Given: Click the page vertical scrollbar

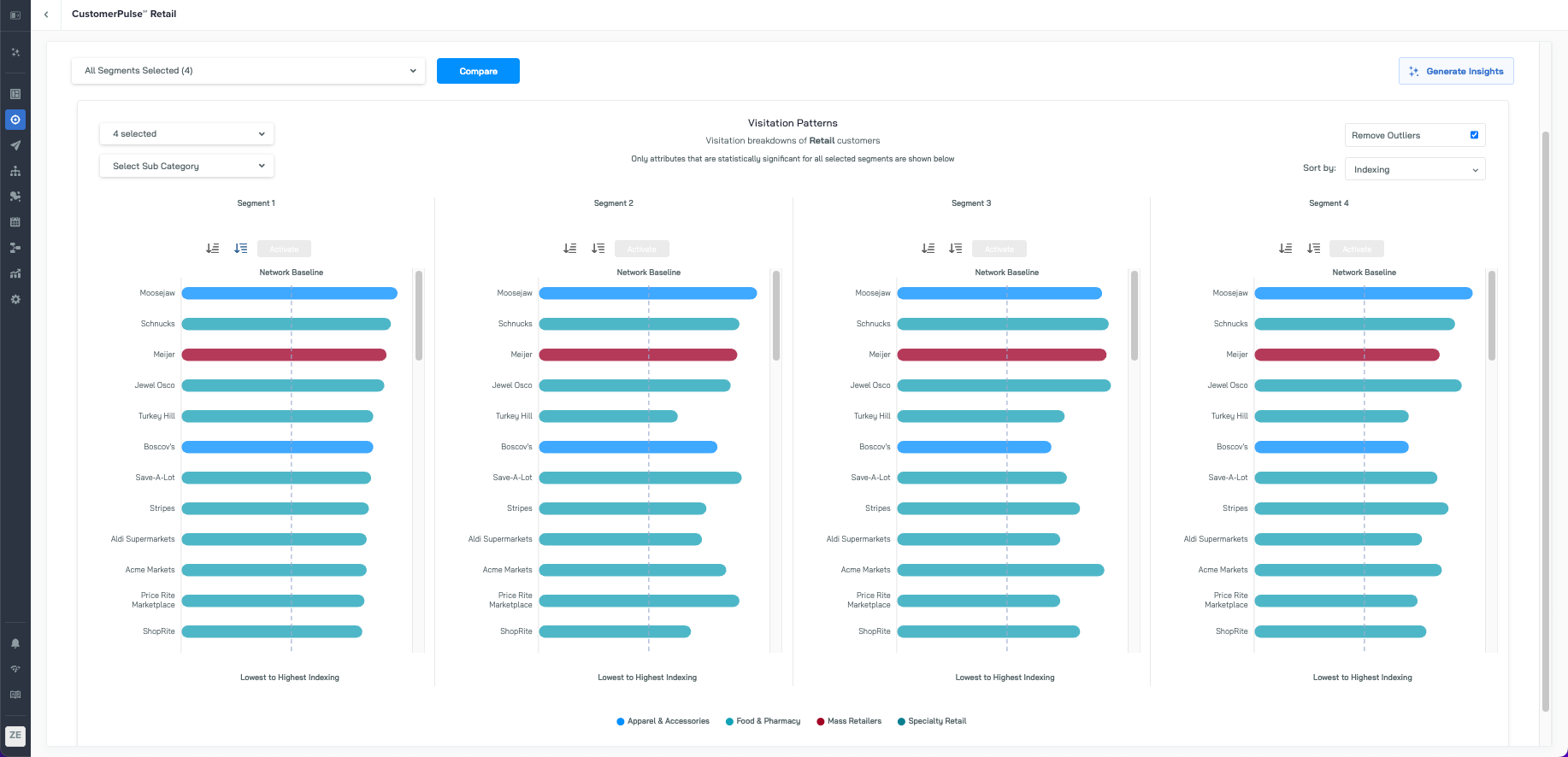Looking at the screenshot, I should click(1546, 421).
